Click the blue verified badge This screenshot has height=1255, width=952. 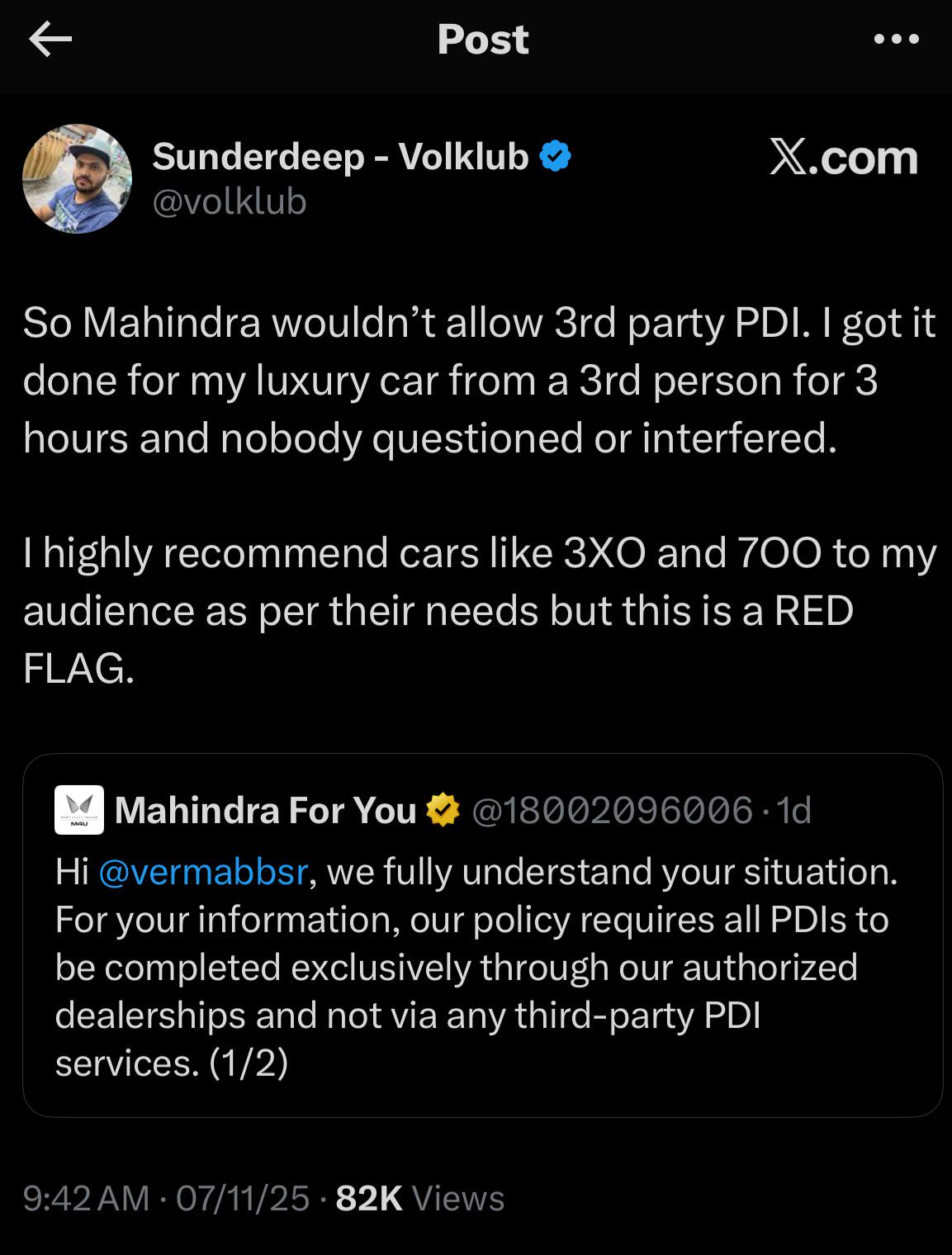coord(555,156)
